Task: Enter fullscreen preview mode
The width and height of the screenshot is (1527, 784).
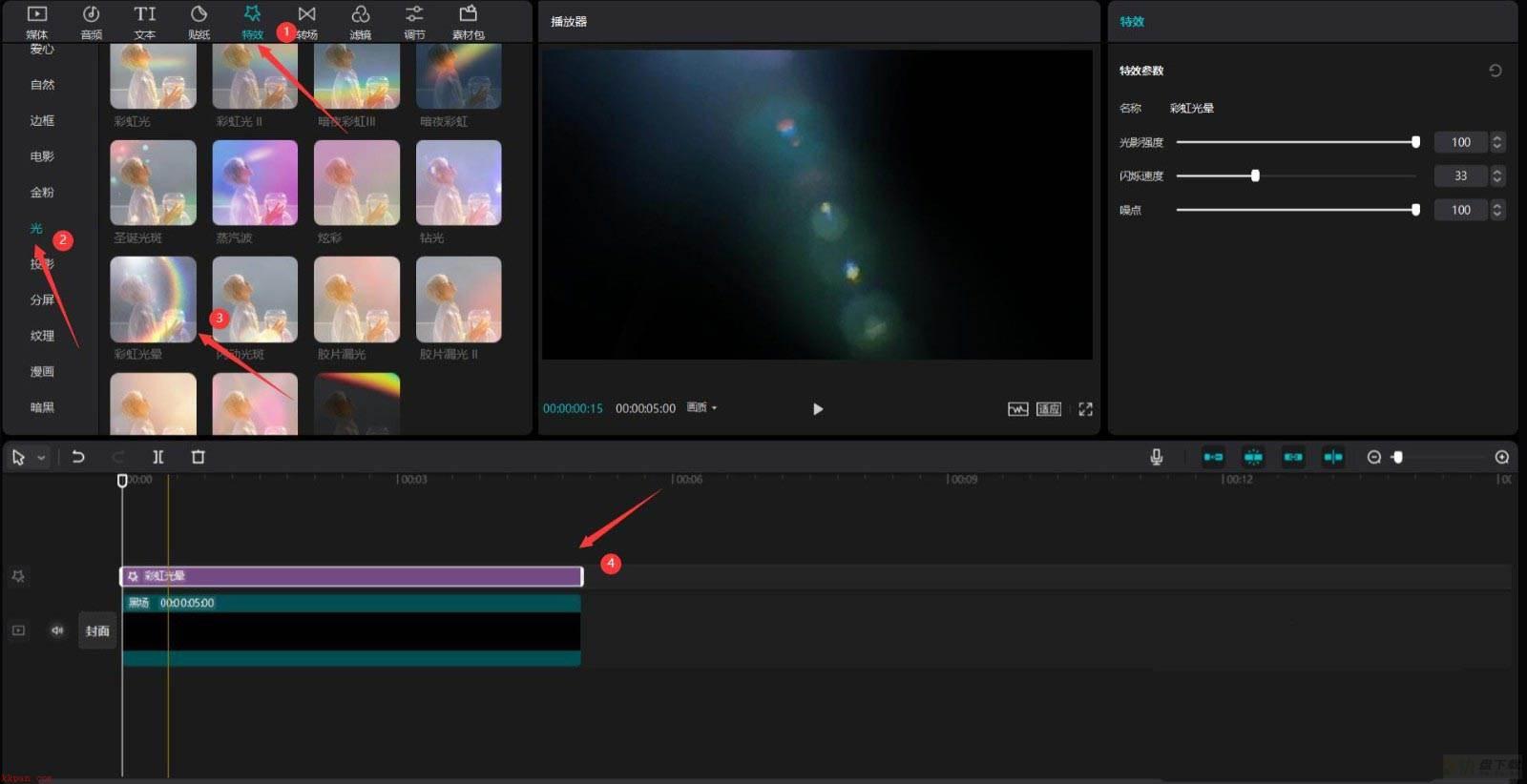Action: tap(1086, 409)
